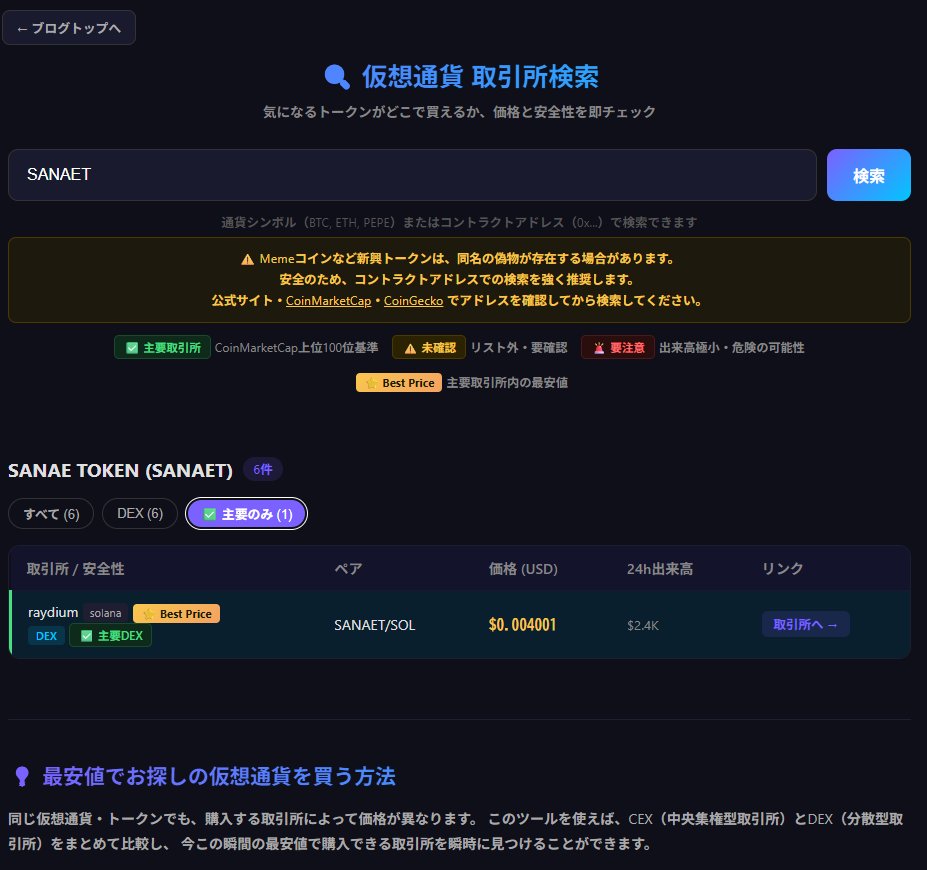Click the 仮想通貨 取引所検索 page title
927x870 pixels.
pyautogui.click(x=480, y=77)
